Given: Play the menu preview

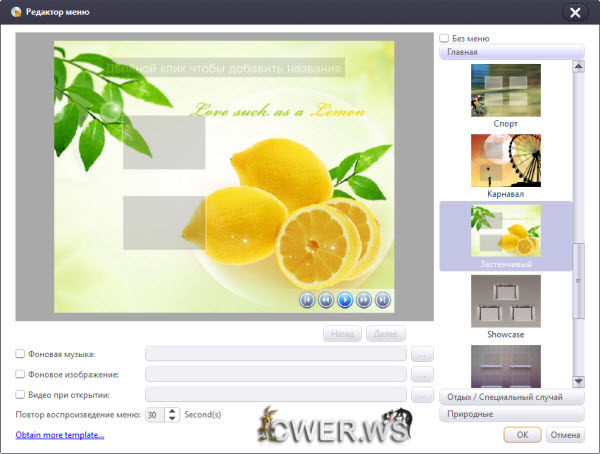Looking at the screenshot, I should click(x=345, y=300).
